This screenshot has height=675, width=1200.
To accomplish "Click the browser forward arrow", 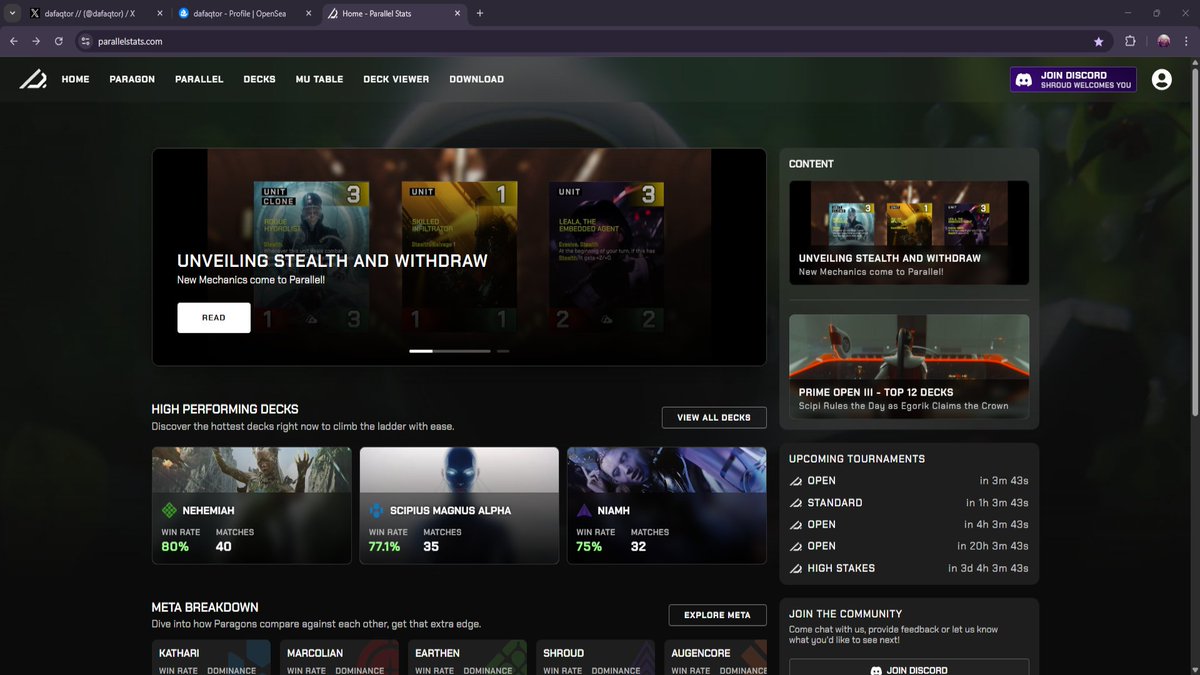I will tap(36, 41).
